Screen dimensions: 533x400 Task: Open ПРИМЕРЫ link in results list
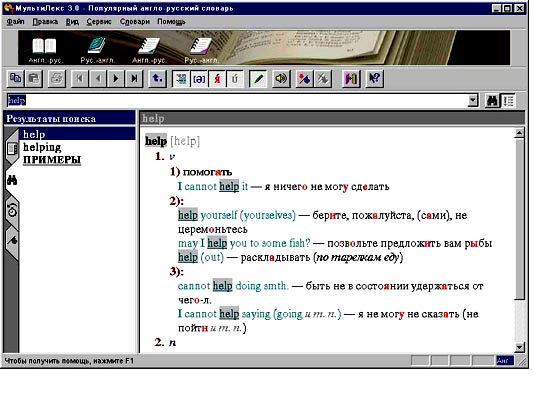52,160
